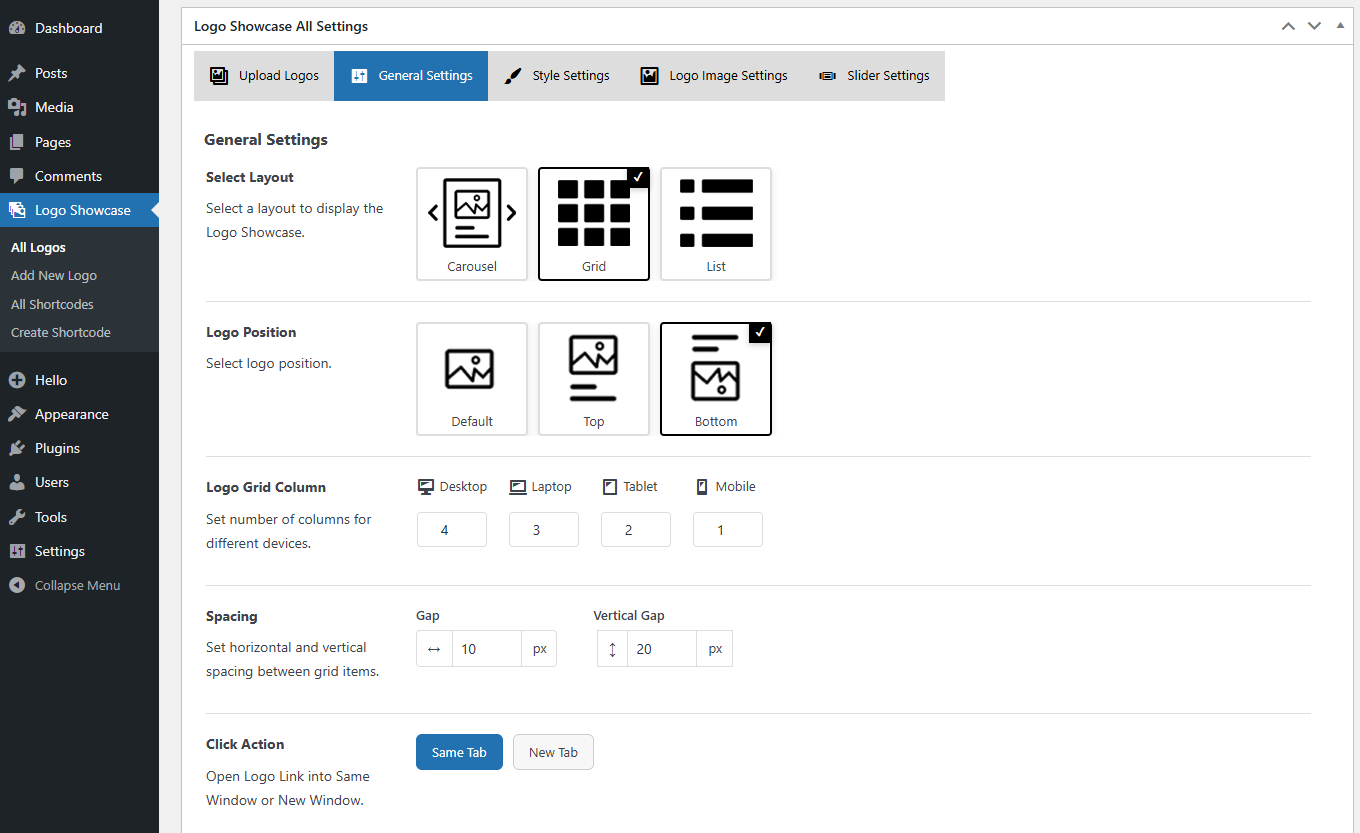The image size is (1360, 833).
Task: Collapse the Logo Showcase All Settings panel
Action: [1341, 26]
